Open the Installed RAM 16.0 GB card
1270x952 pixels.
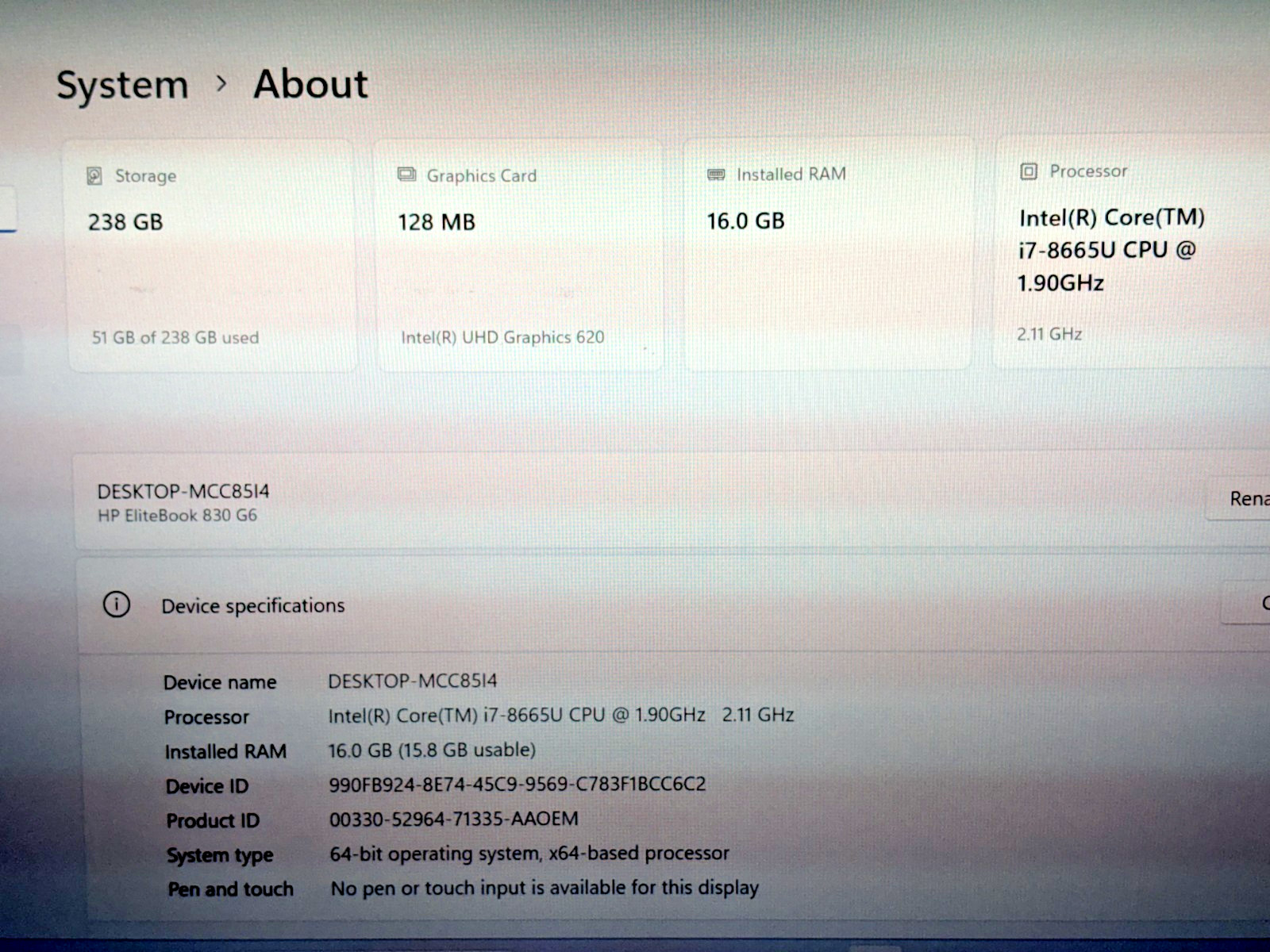[x=828, y=254]
